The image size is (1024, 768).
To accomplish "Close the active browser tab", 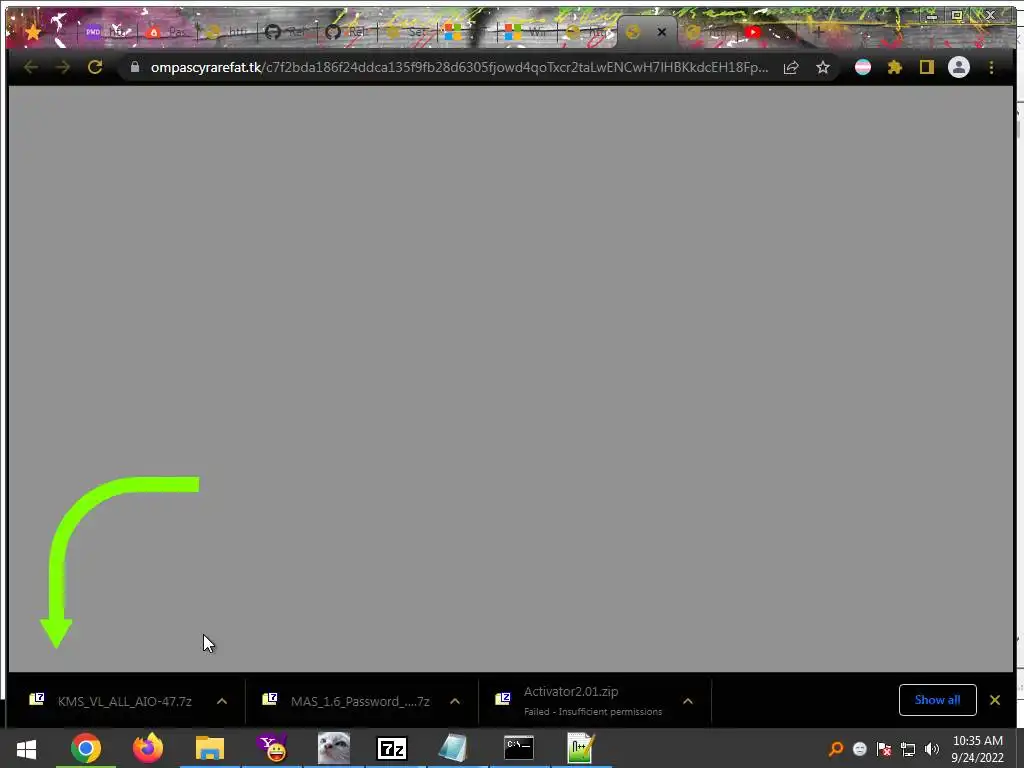I will pos(662,31).
